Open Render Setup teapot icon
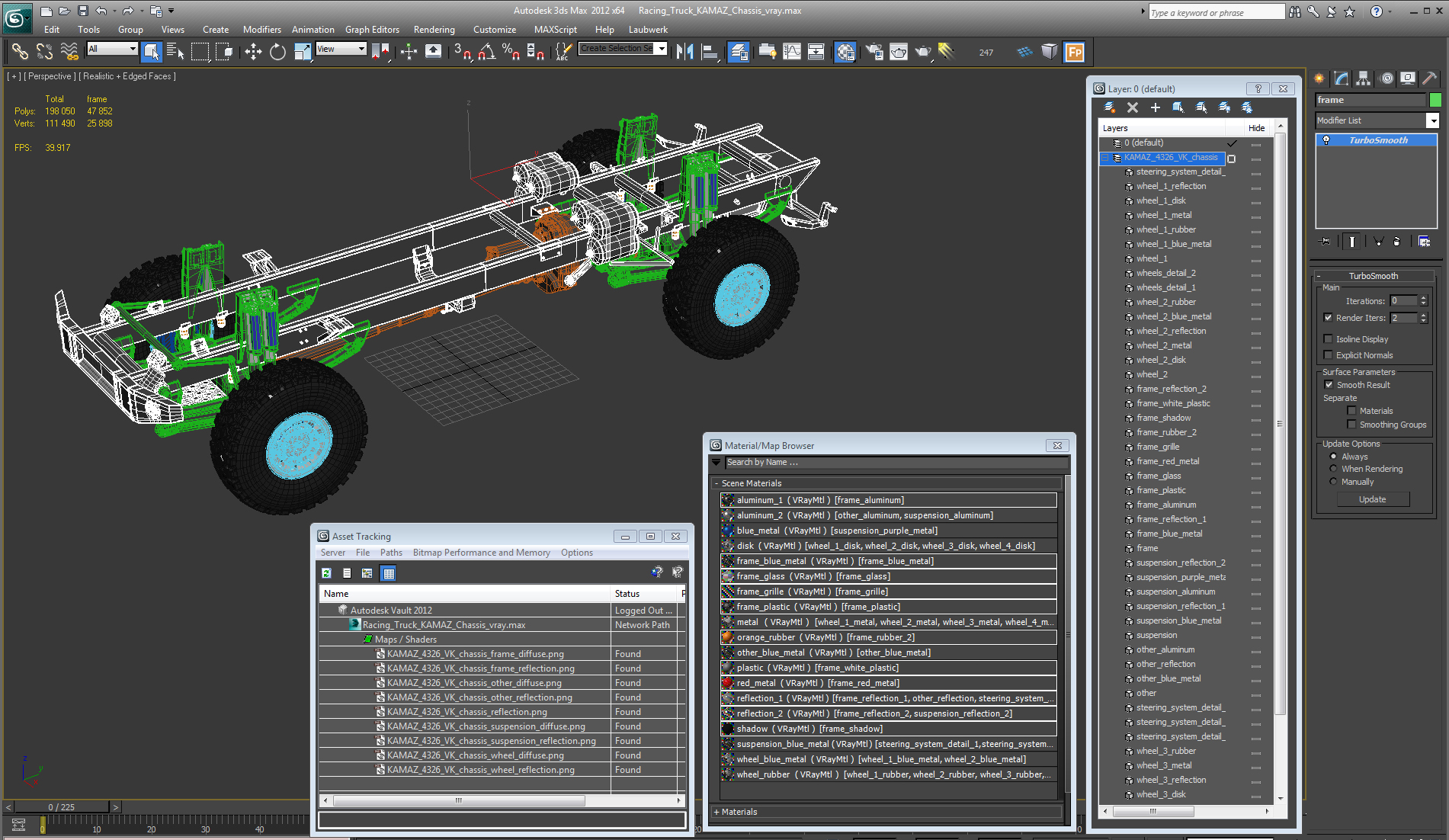 click(x=874, y=52)
